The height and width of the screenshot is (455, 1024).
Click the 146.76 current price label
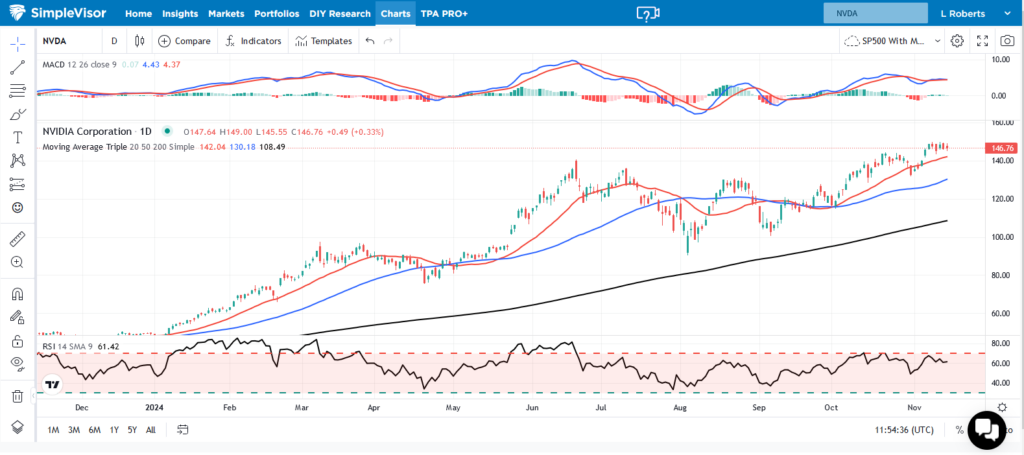1002,148
